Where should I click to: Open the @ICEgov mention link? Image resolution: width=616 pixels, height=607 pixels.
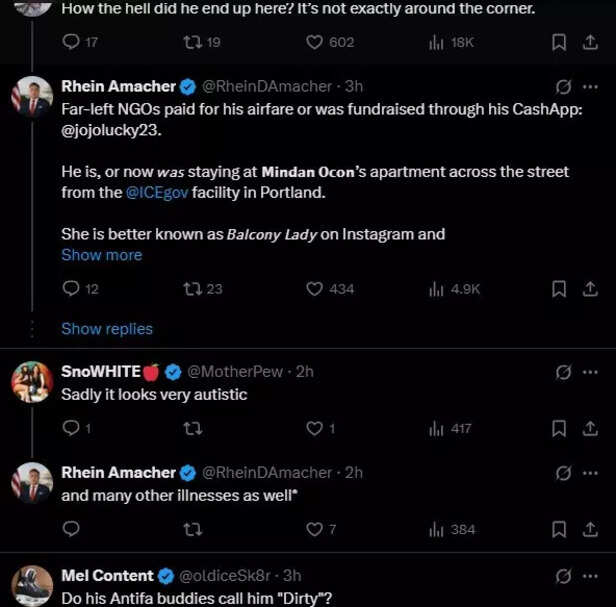click(158, 192)
